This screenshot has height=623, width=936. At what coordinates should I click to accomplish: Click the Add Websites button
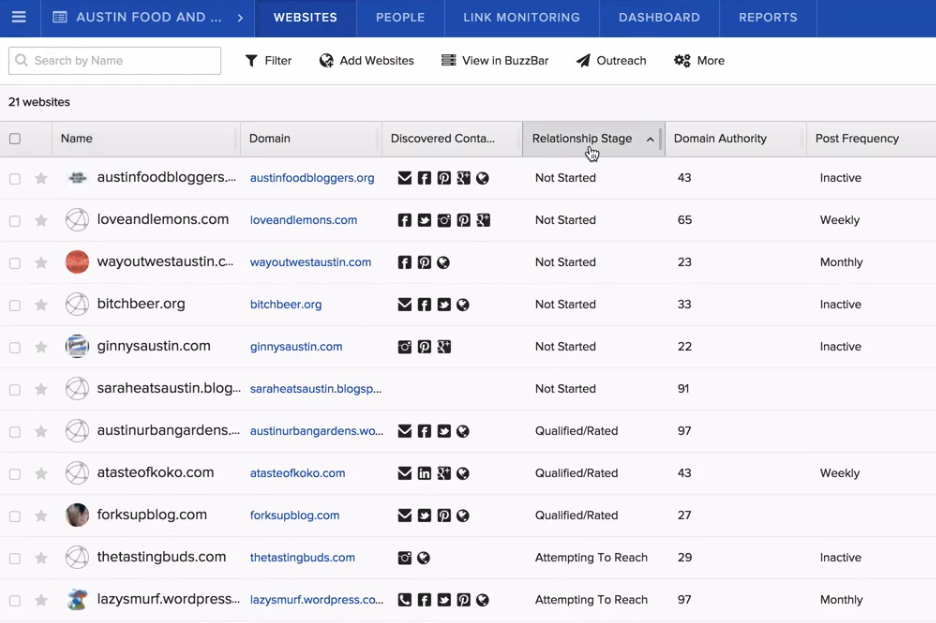coord(367,60)
